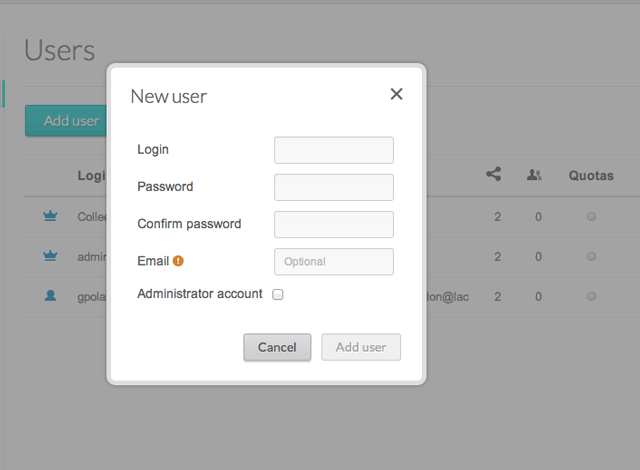
Task: Click the groups icon column header
Action: 535,175
